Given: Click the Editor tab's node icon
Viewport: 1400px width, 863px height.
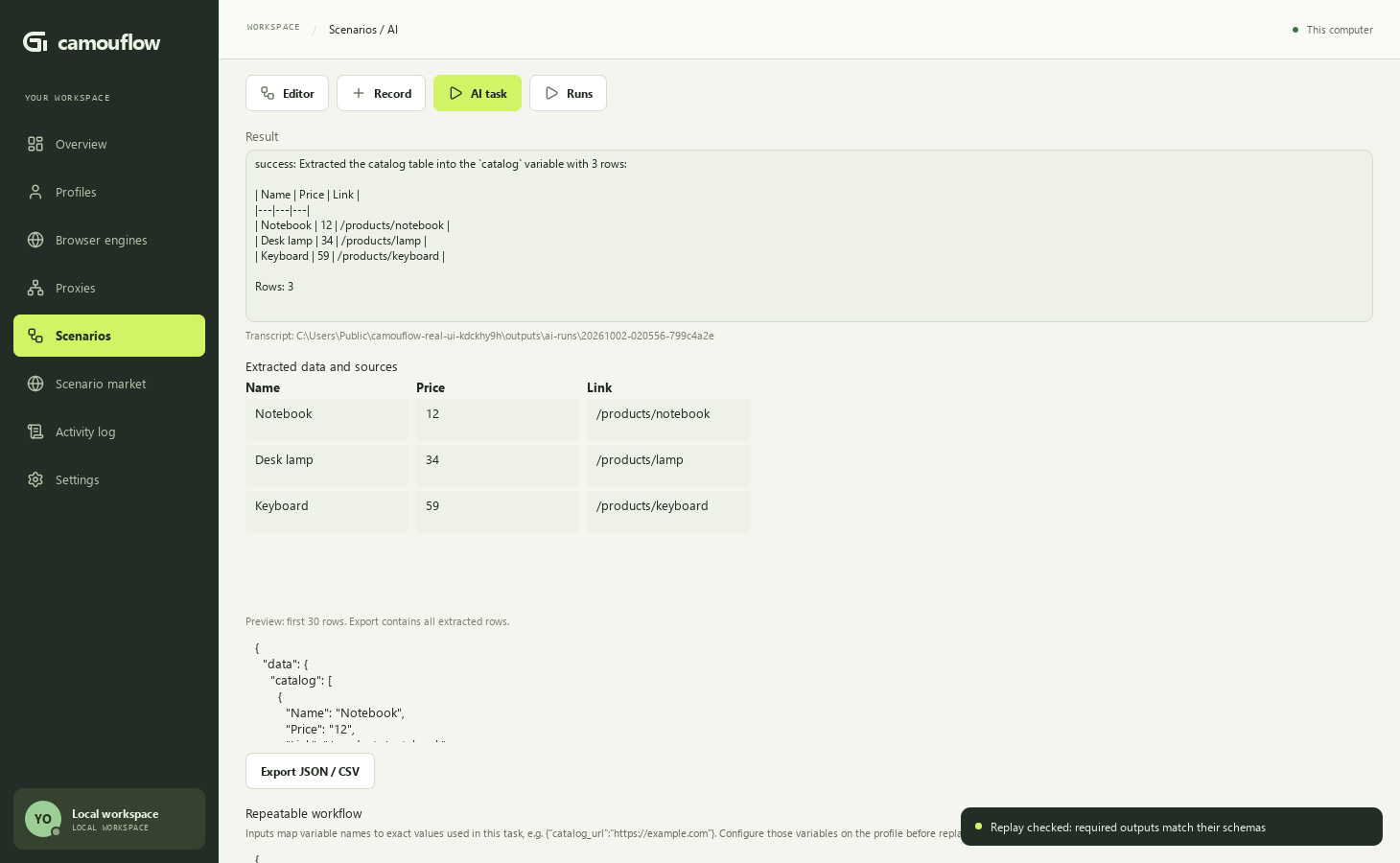Looking at the screenshot, I should coord(268,93).
